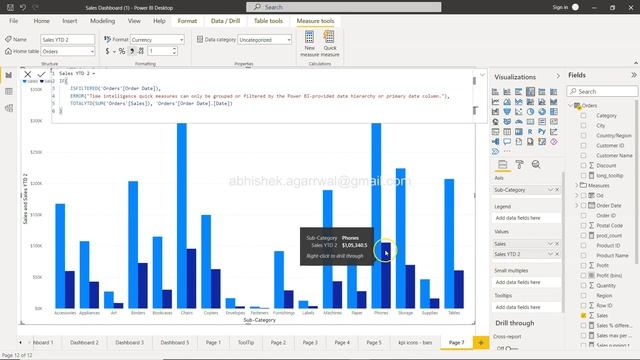This screenshot has height=360, width=640.
Task: Check the Discount field checkbox
Action: (583, 166)
